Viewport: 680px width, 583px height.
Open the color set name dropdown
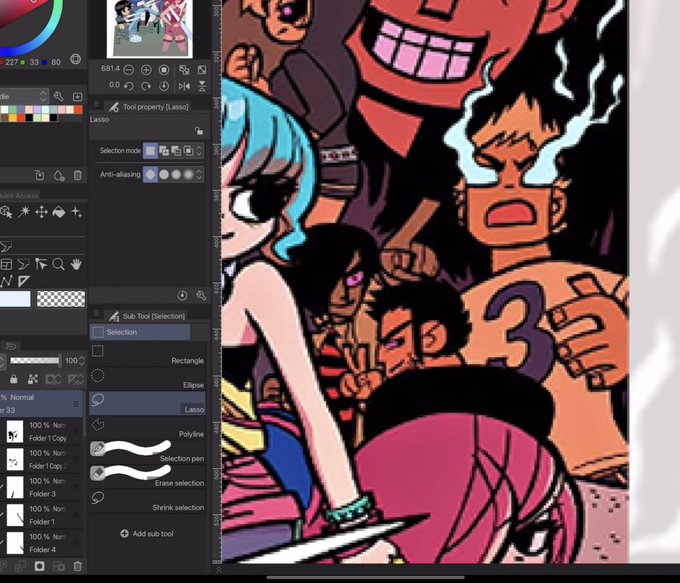tap(24, 96)
